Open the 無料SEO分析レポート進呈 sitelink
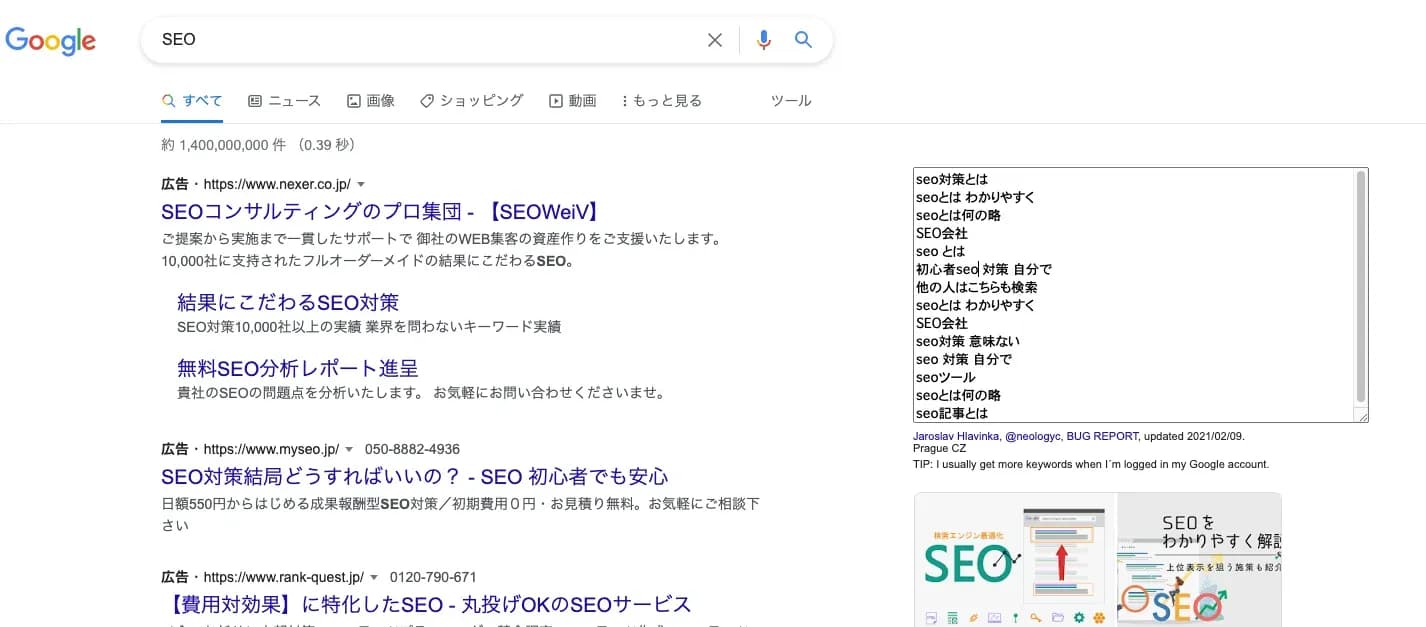This screenshot has height=627, width=1426. click(x=299, y=368)
